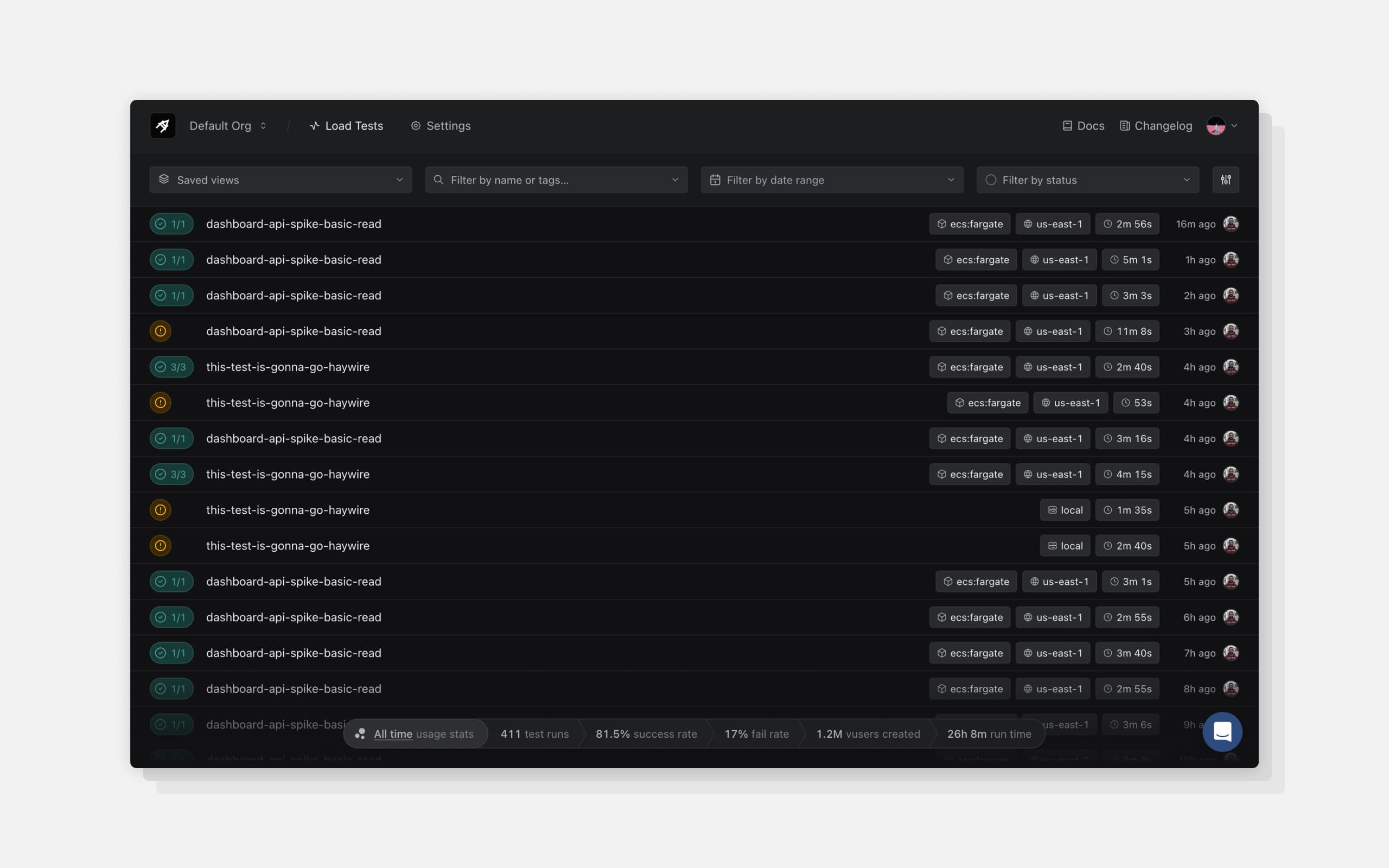Open the Changelog link
Screen dimensions: 1389x868
[x=1155, y=126]
